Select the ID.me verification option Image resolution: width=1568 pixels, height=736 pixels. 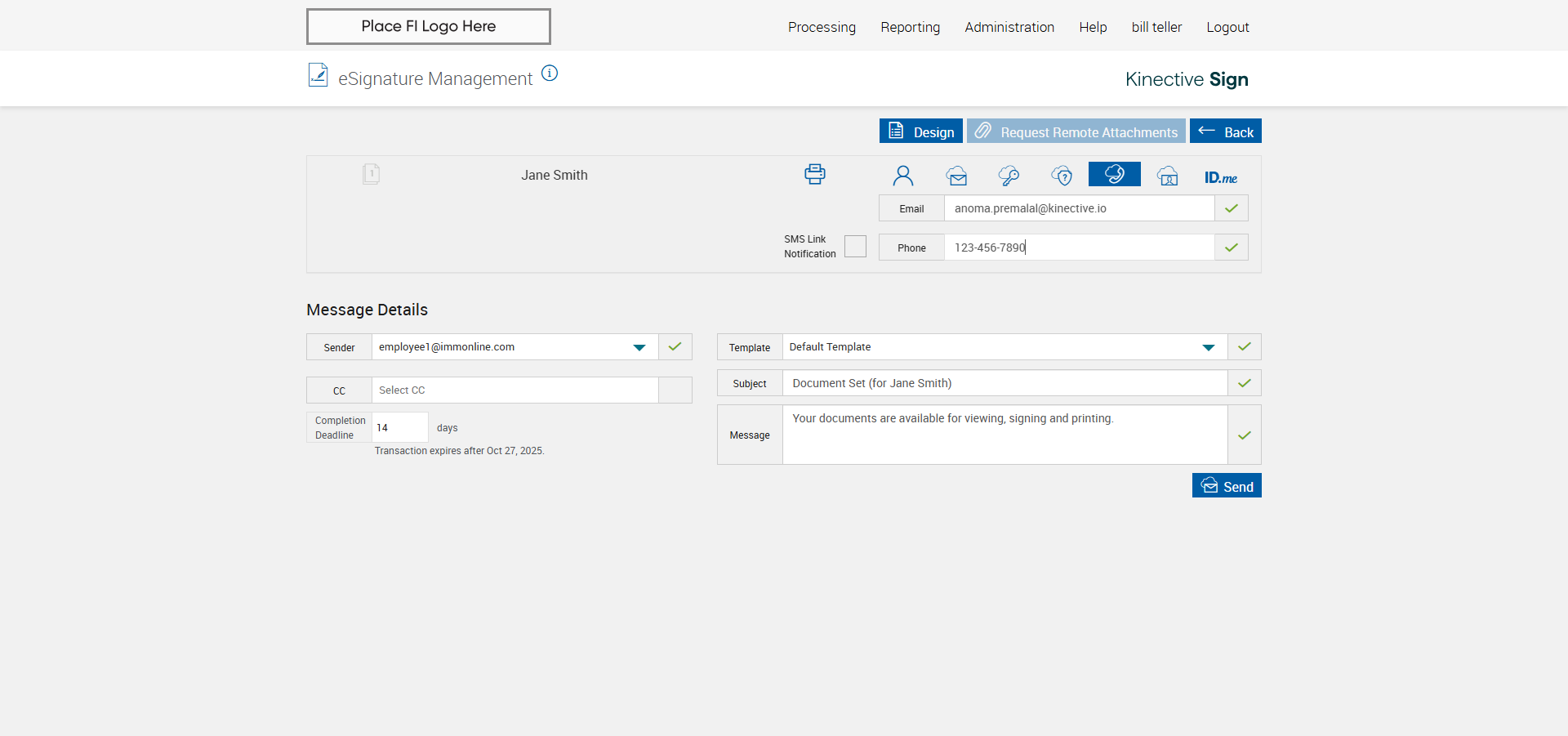[1220, 177]
